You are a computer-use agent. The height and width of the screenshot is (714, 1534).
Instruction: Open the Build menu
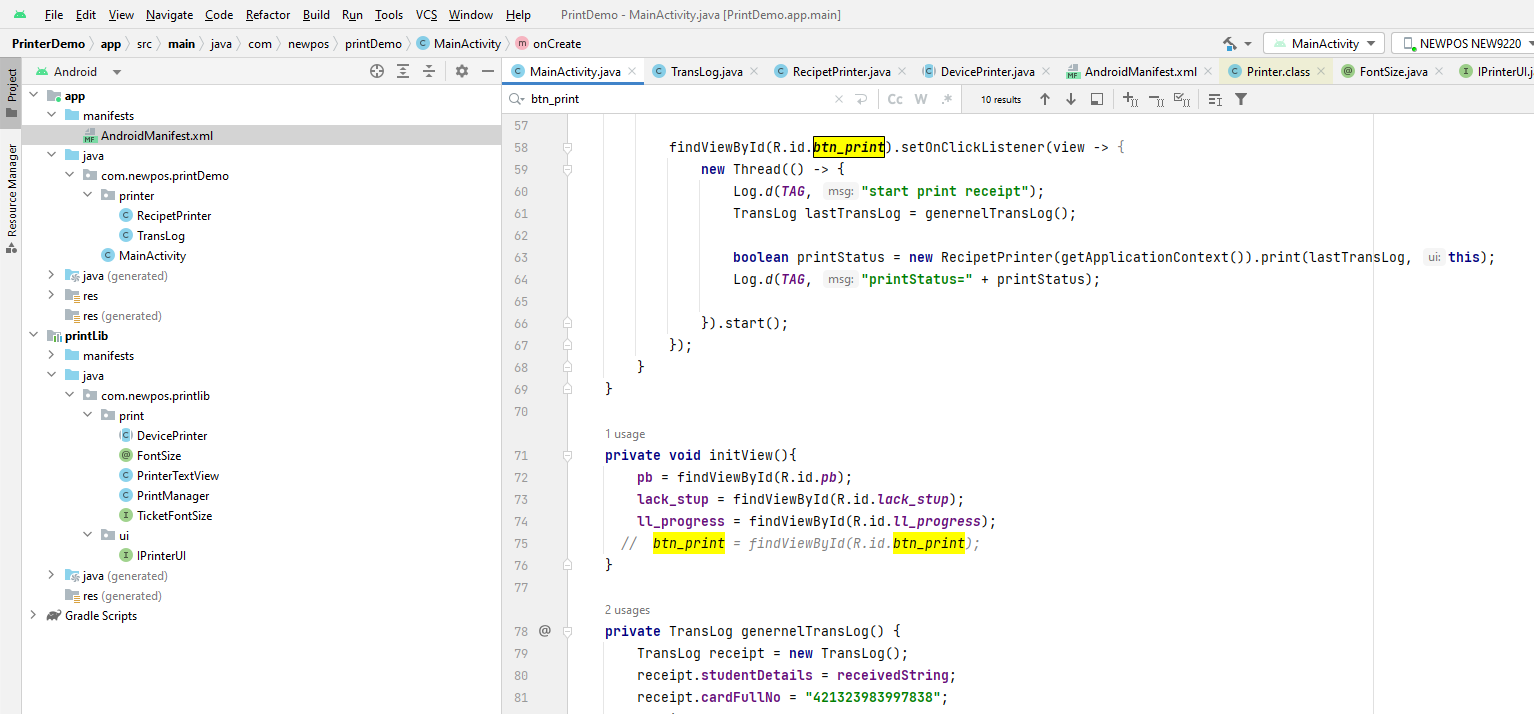coord(316,15)
